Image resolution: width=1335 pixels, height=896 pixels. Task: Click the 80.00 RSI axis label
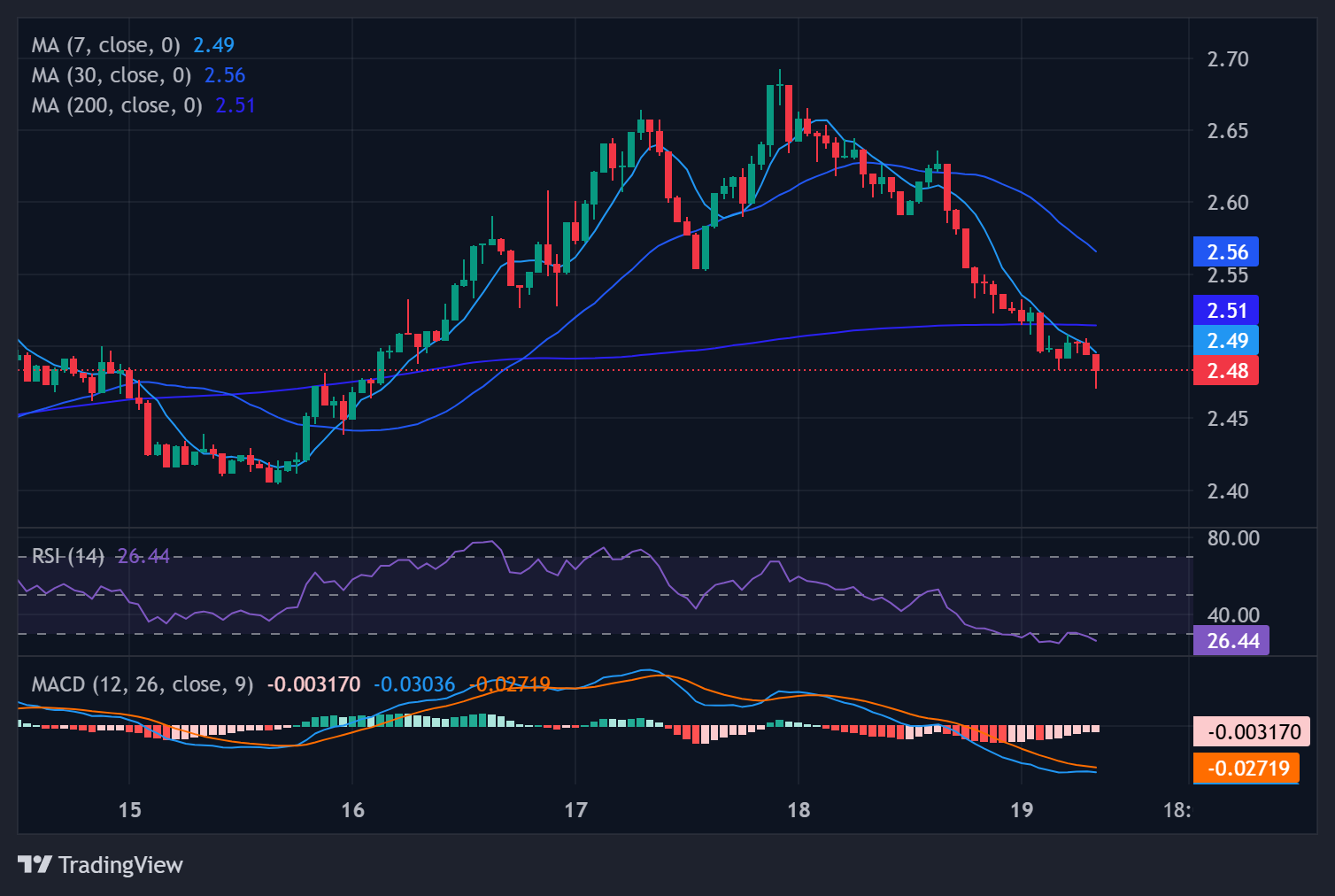[1232, 538]
